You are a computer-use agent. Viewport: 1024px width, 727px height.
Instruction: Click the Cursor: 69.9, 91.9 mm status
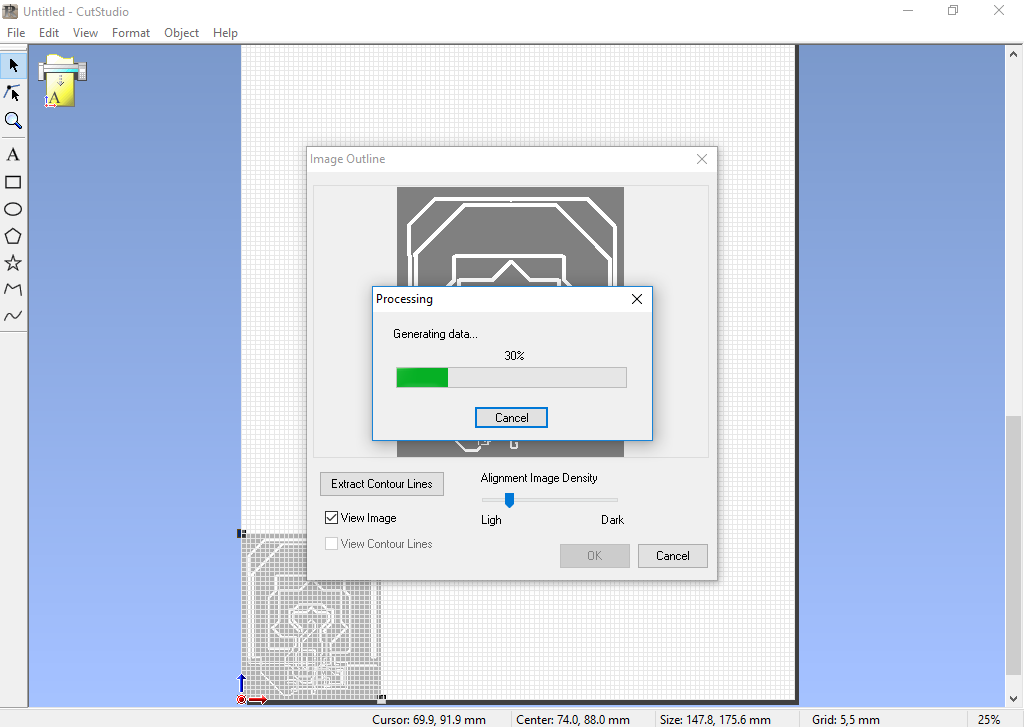pos(429,719)
